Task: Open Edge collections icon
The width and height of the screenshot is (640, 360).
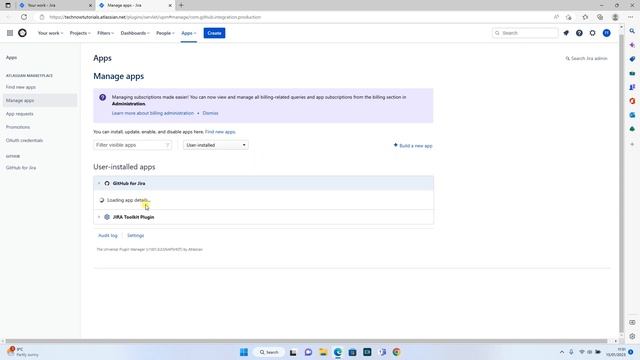Action: [600, 17]
